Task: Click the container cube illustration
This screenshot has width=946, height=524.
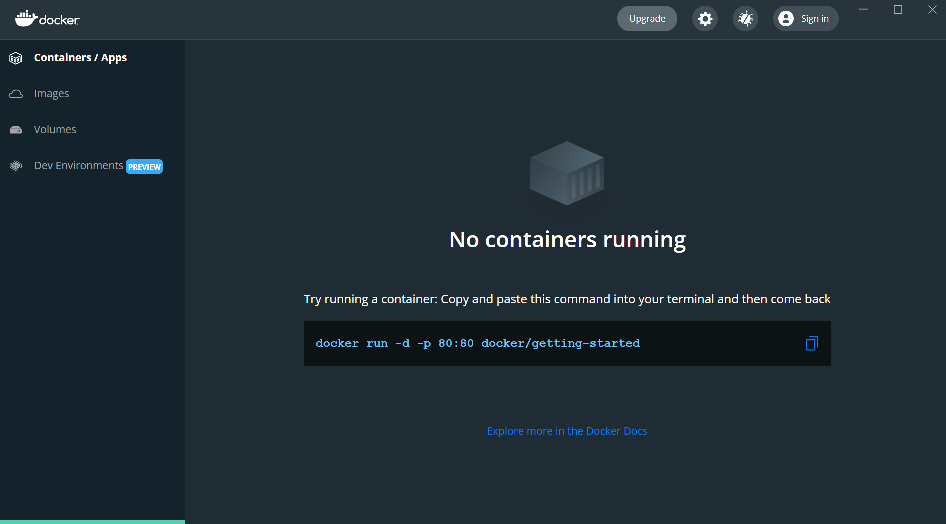Action: point(567,173)
